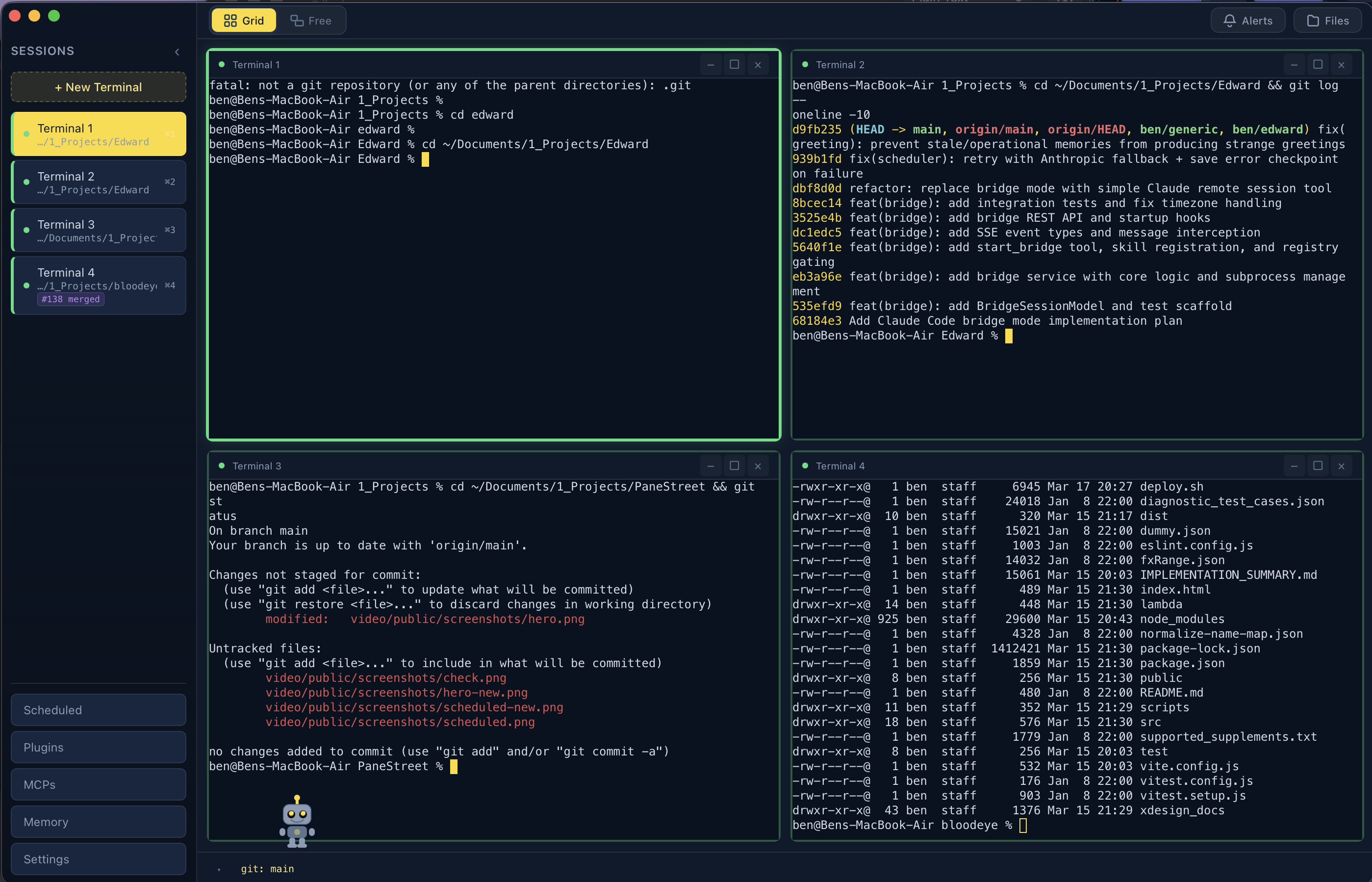Click the green status dot on Terminal 1 header
This screenshot has width=1372, height=882.
point(222,64)
